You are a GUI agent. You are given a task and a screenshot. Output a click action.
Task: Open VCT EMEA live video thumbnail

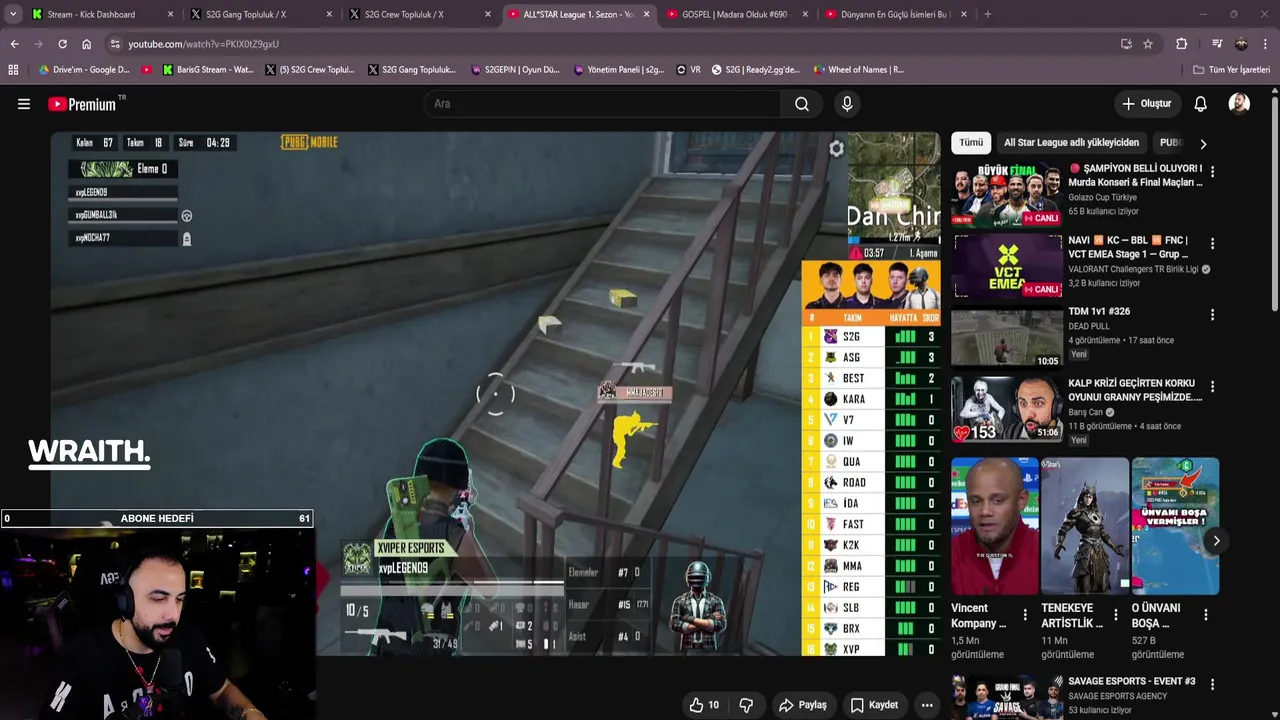point(1006,266)
